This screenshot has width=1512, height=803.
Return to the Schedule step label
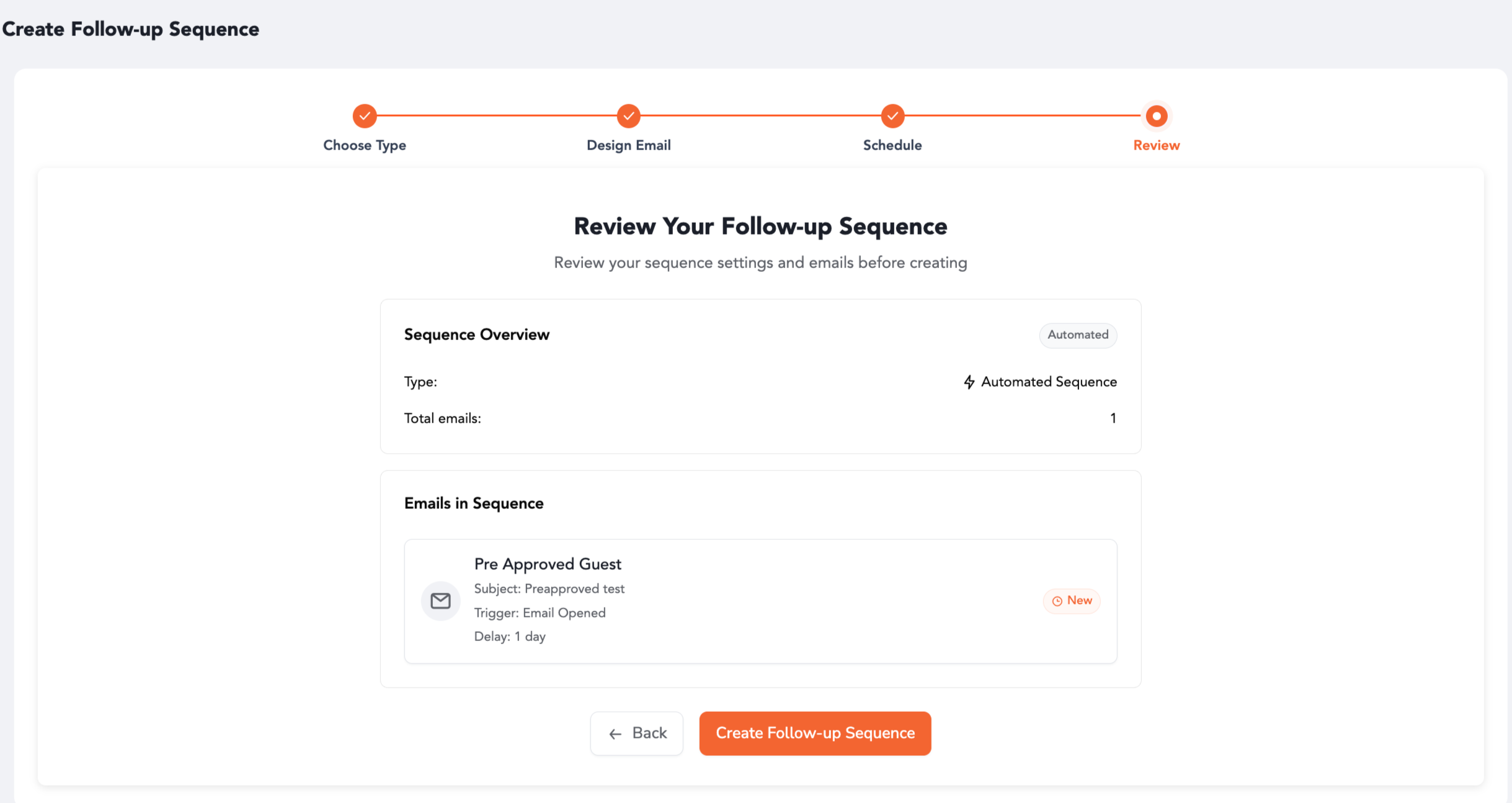(x=892, y=145)
